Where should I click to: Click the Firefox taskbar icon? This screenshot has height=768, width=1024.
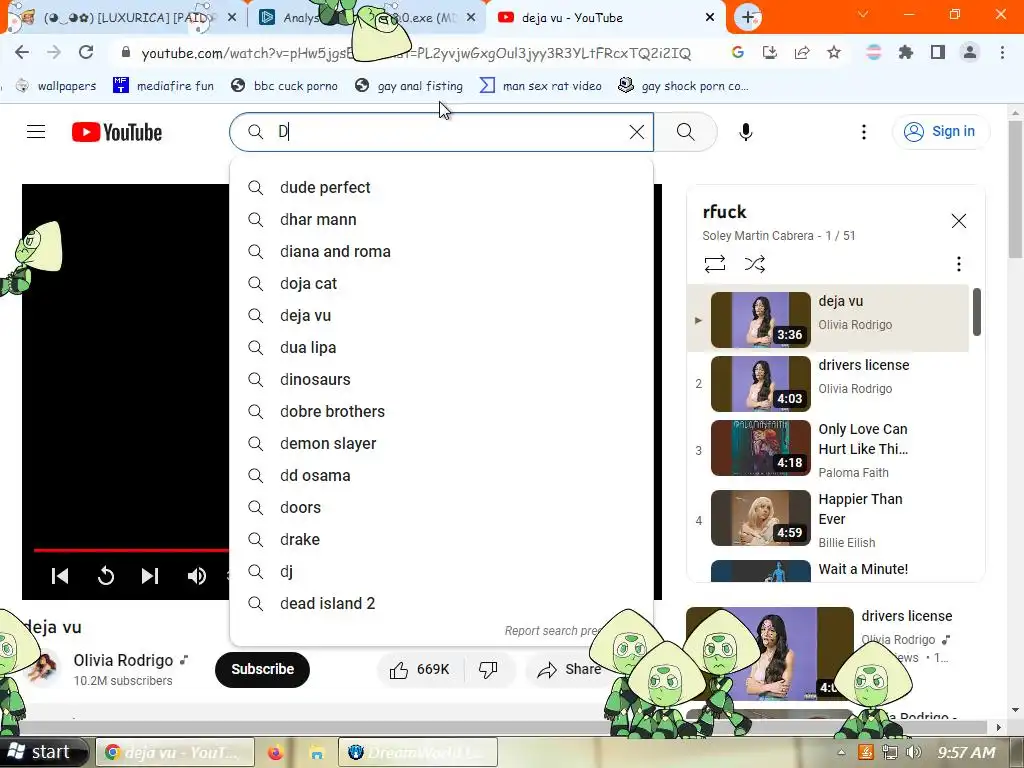click(276, 753)
